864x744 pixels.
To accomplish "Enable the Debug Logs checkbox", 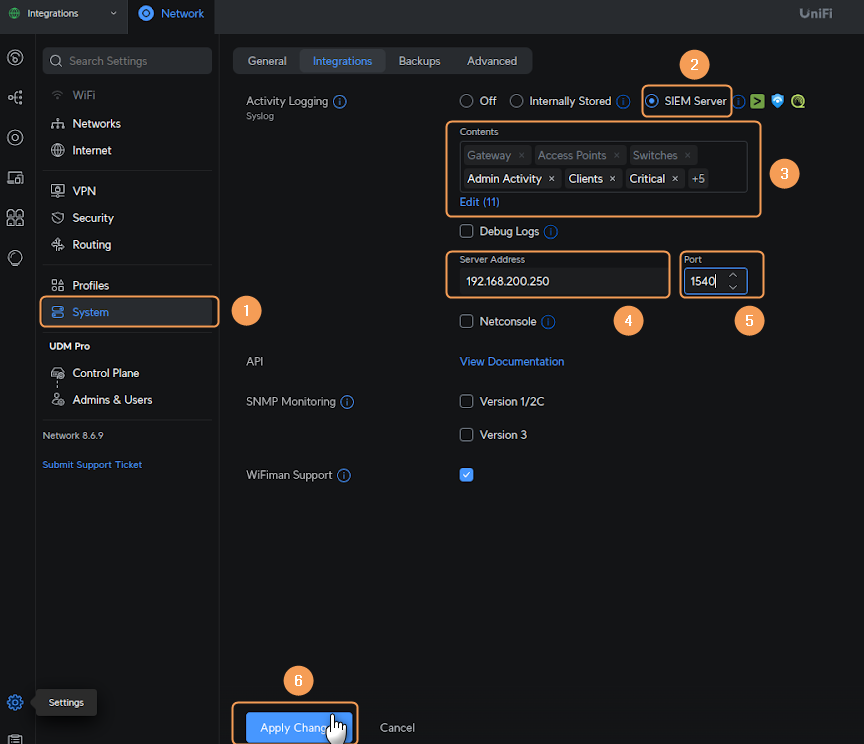I will pyautogui.click(x=466, y=231).
